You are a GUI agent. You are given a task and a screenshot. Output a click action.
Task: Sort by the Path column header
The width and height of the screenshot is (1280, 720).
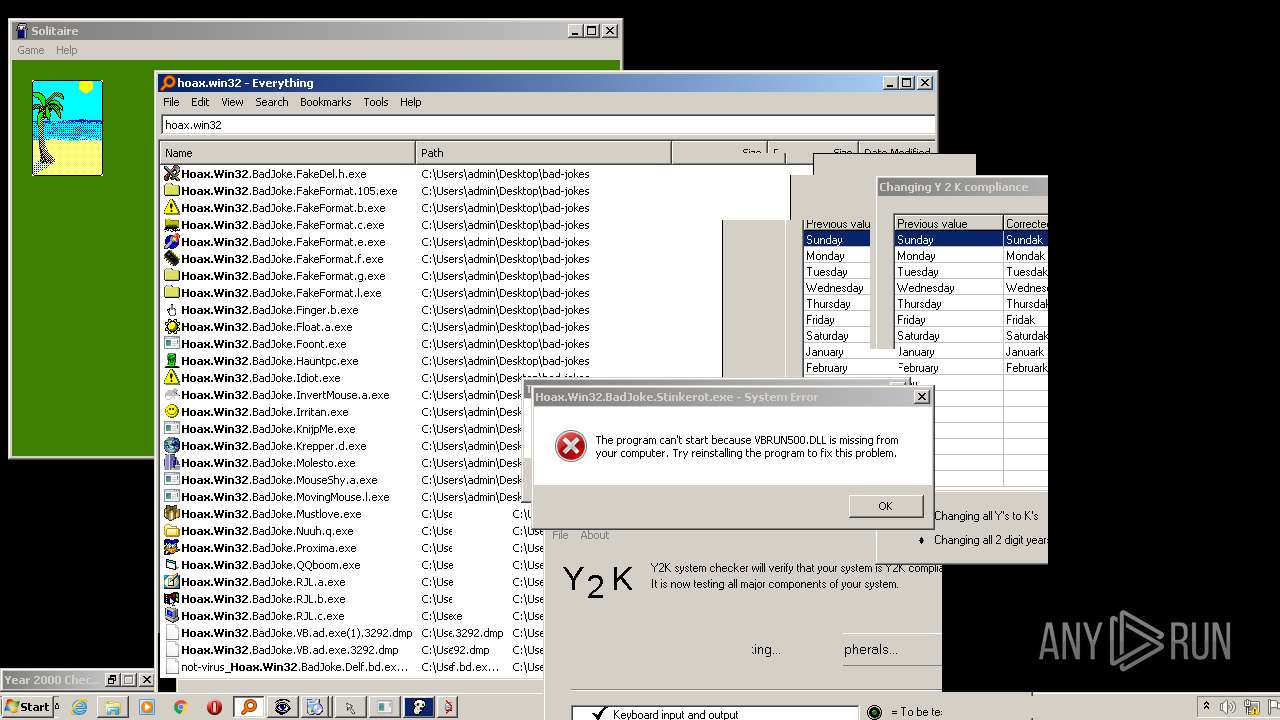point(543,153)
